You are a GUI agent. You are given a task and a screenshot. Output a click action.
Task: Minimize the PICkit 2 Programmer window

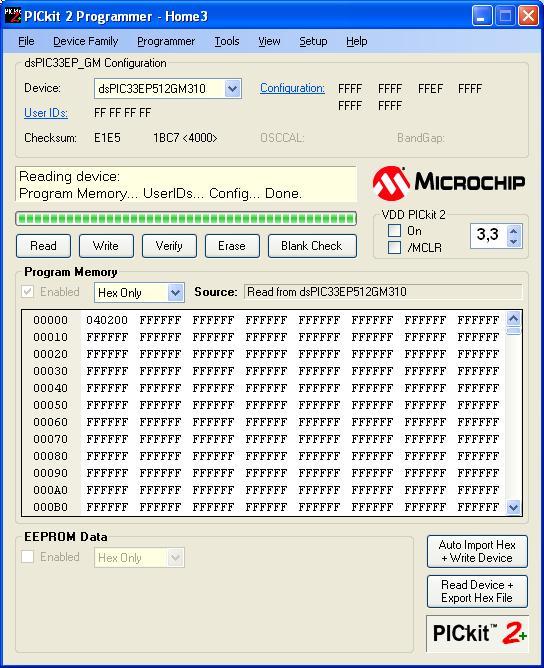click(x=482, y=16)
